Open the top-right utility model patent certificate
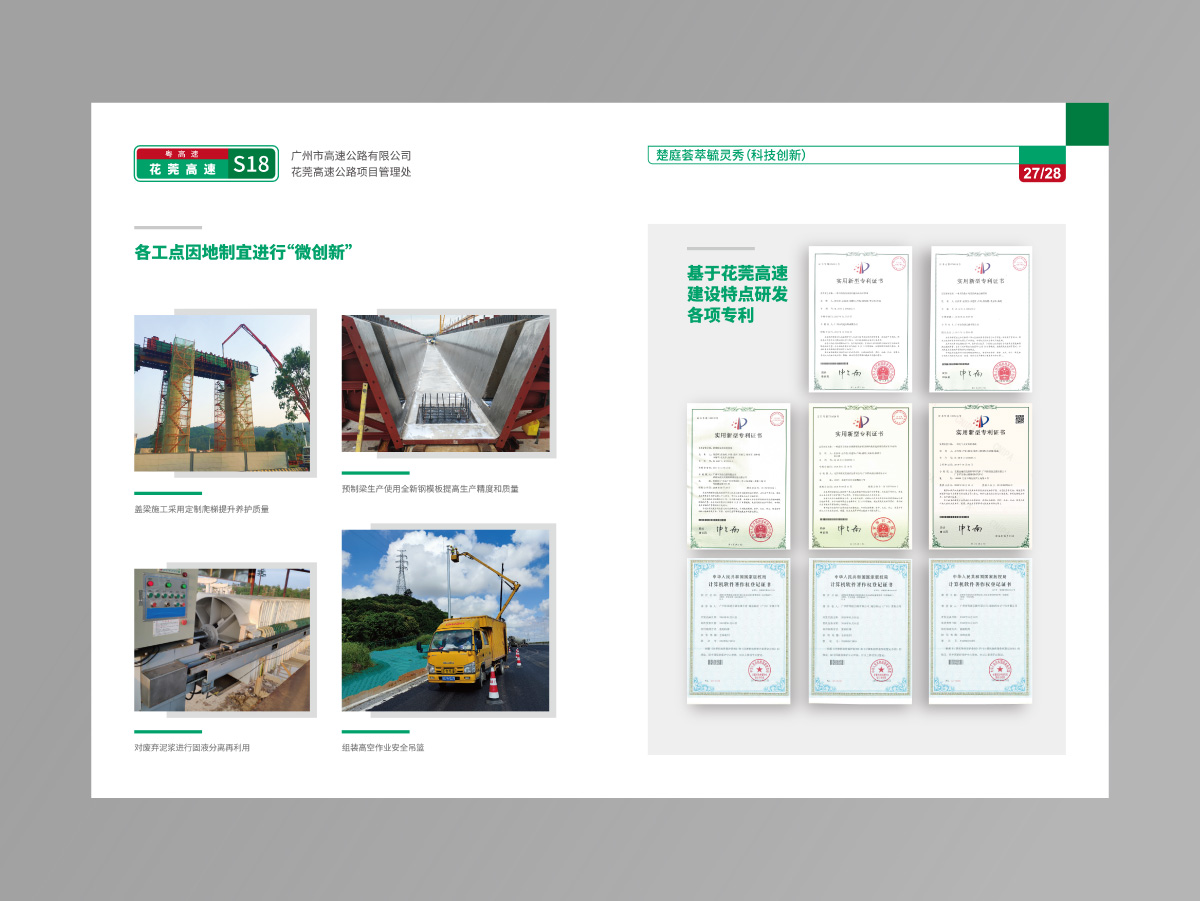The height and width of the screenshot is (901, 1200). coord(981,318)
